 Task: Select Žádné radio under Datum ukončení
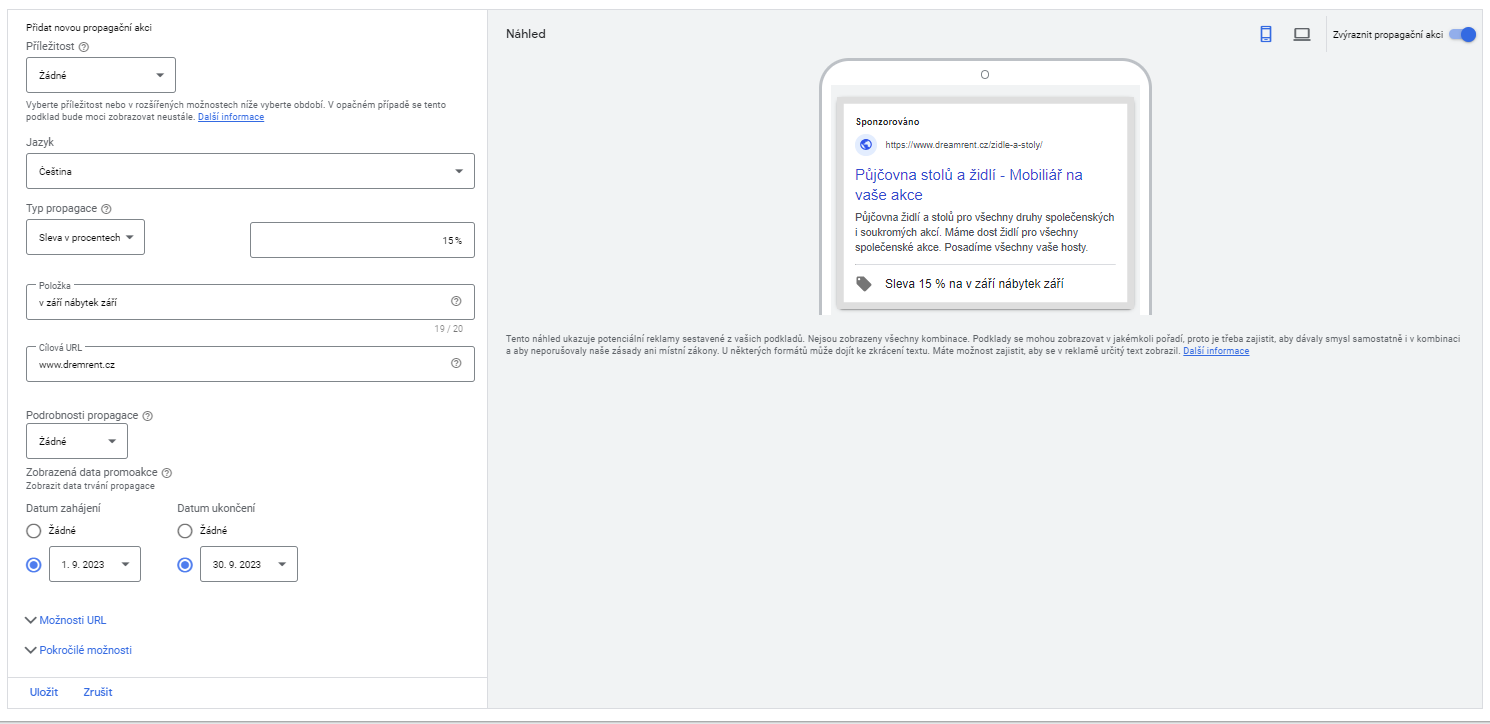tap(184, 531)
